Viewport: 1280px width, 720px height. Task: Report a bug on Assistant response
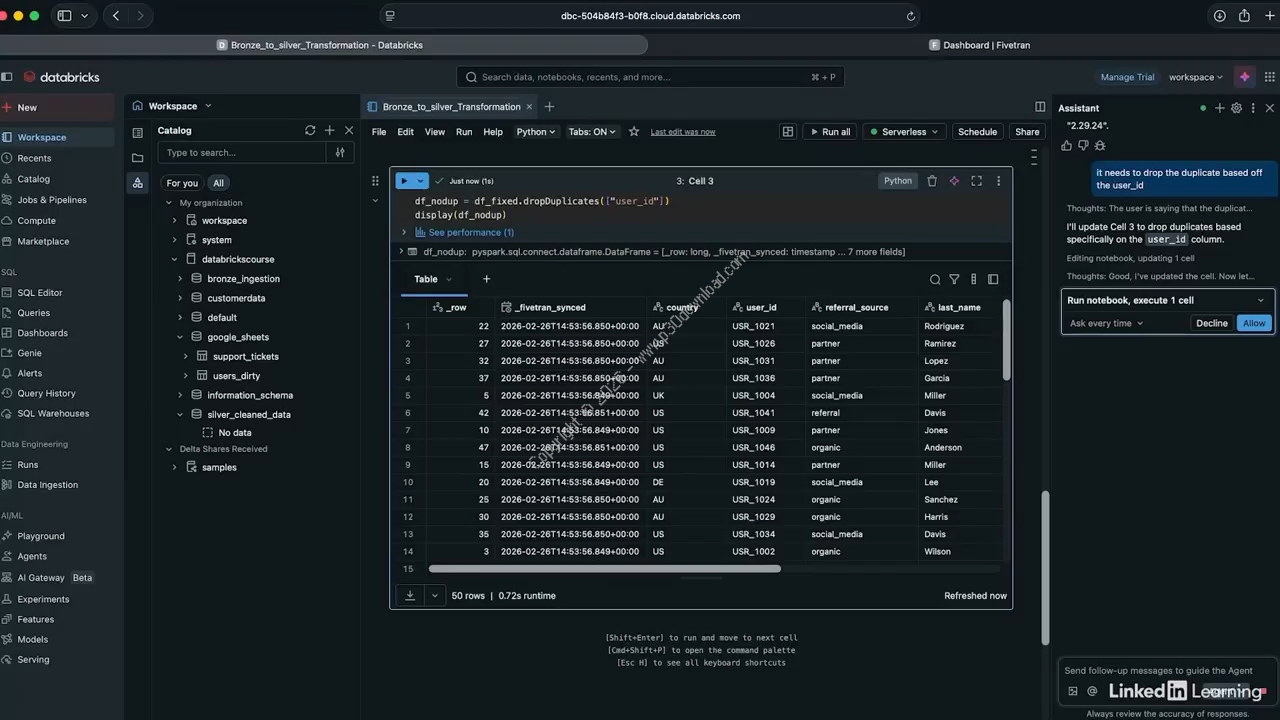coord(1100,145)
